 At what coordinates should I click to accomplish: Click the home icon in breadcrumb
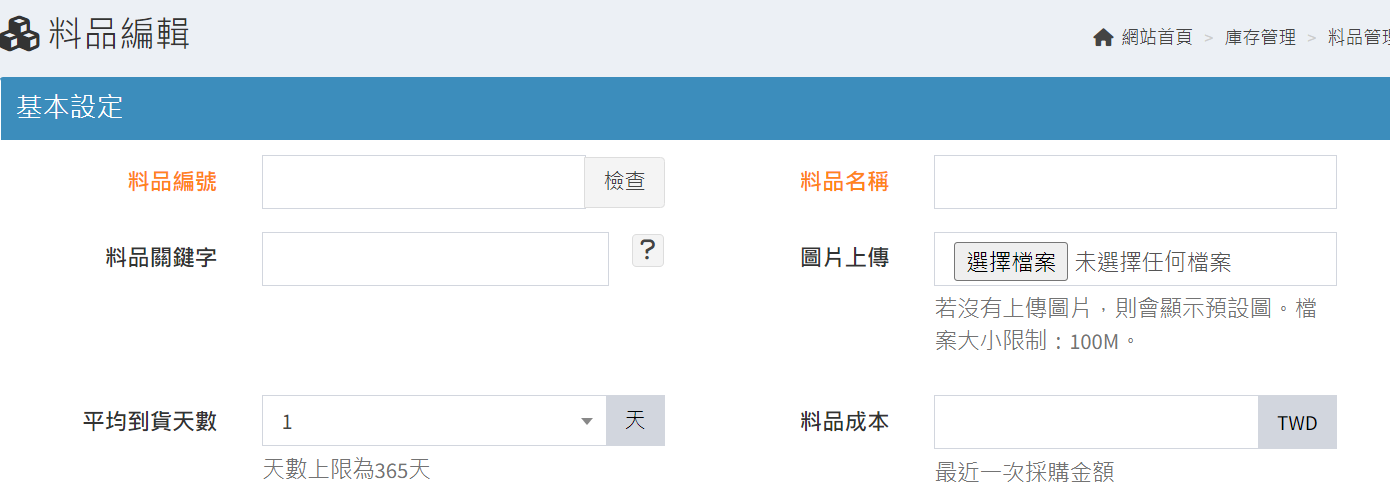coord(1103,38)
